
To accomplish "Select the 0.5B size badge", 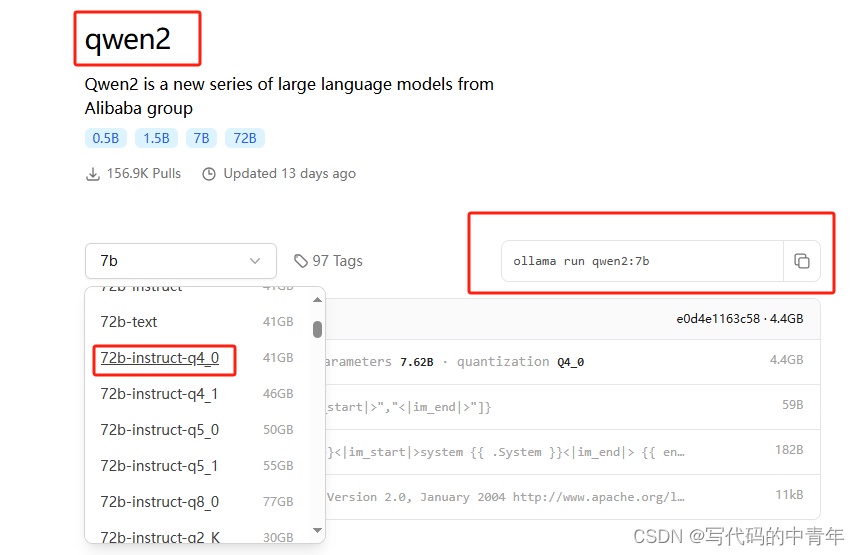I will (106, 138).
